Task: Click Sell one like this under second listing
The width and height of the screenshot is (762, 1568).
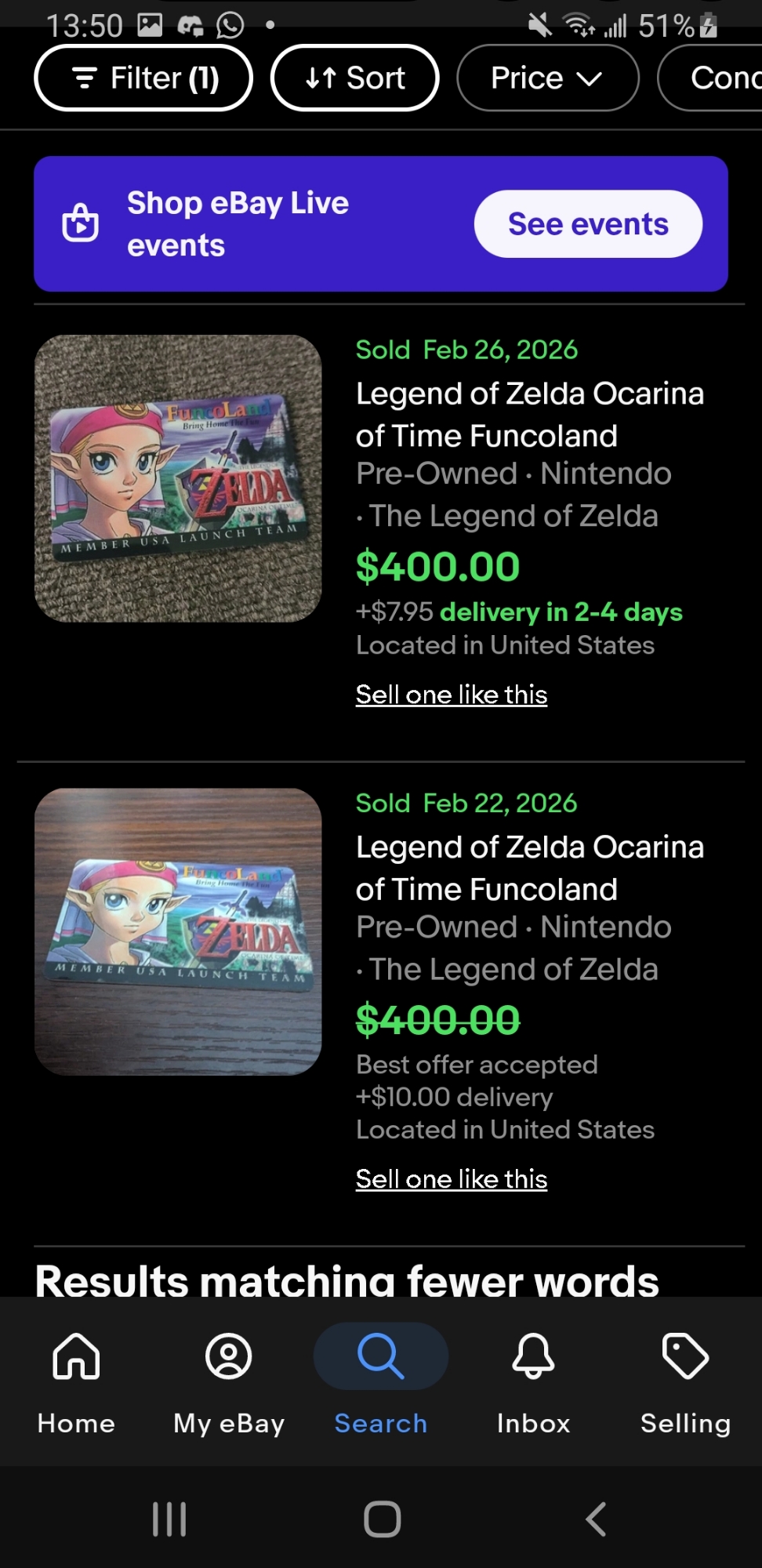Action: (x=452, y=1179)
